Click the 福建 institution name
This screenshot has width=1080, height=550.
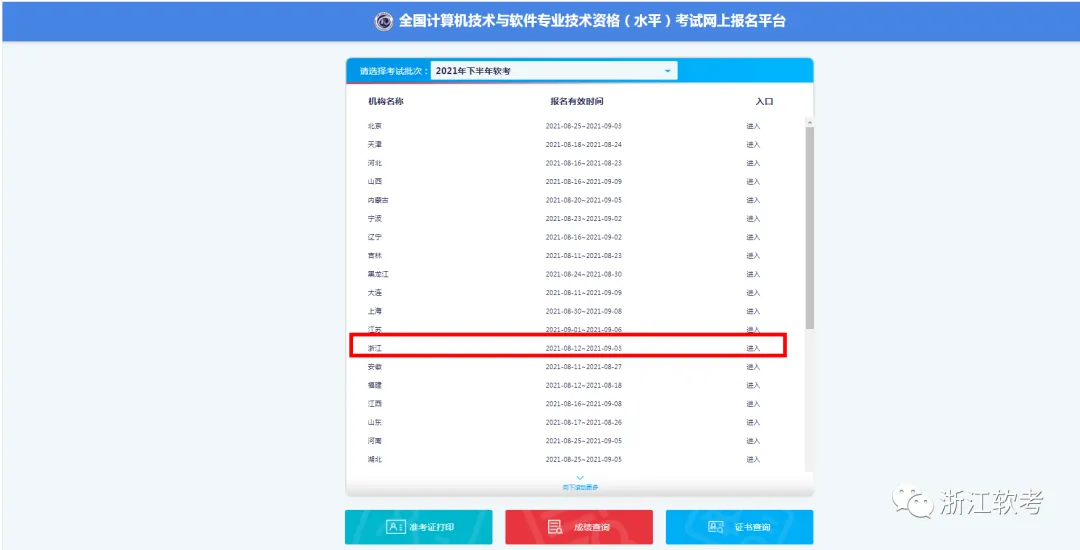[375, 385]
